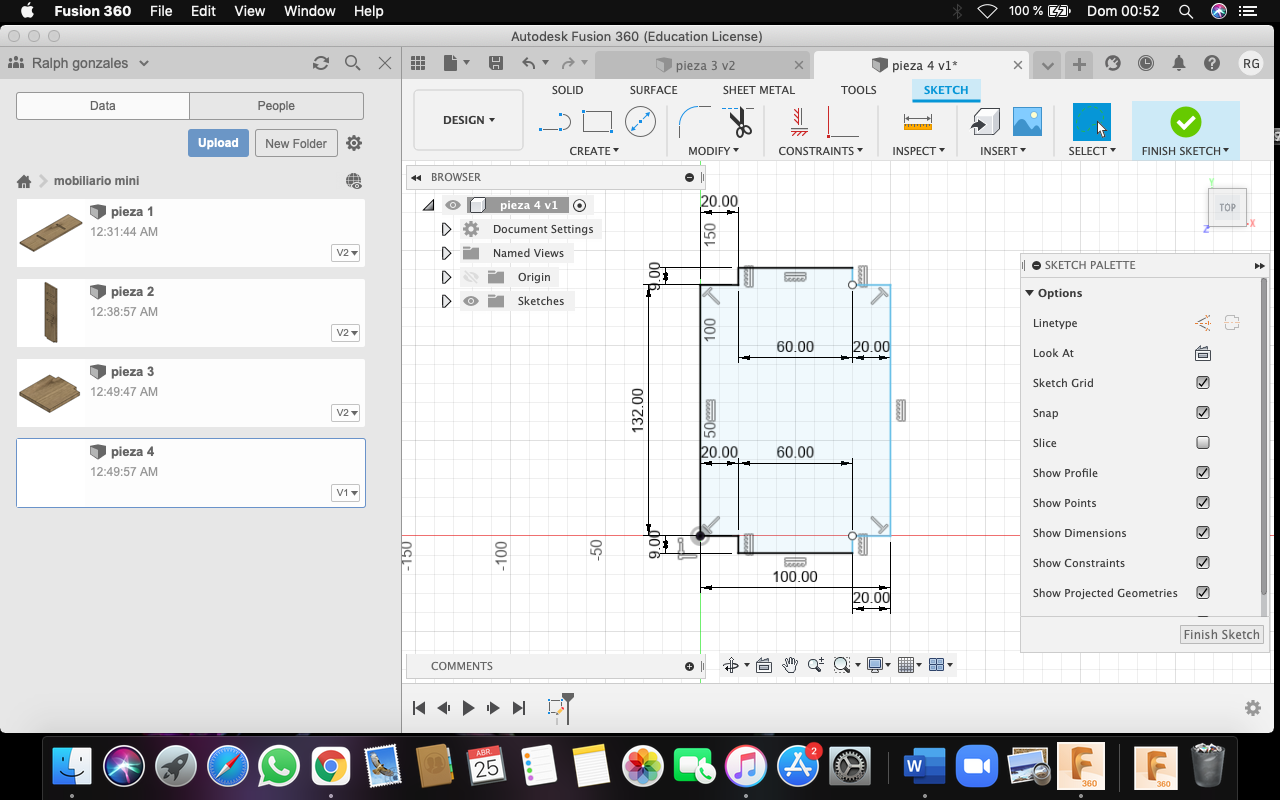The height and width of the screenshot is (800, 1280).
Task: Open the Insert Image icon
Action: (1027, 122)
